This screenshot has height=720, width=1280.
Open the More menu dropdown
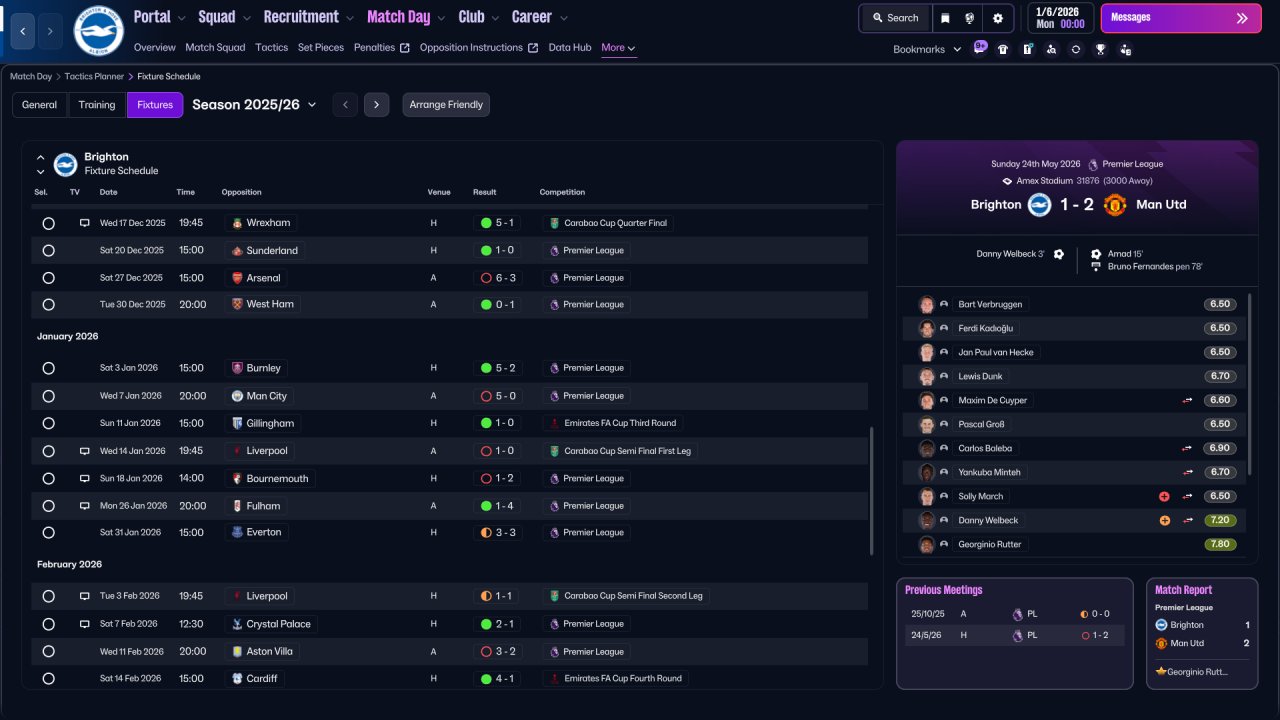[x=618, y=48]
